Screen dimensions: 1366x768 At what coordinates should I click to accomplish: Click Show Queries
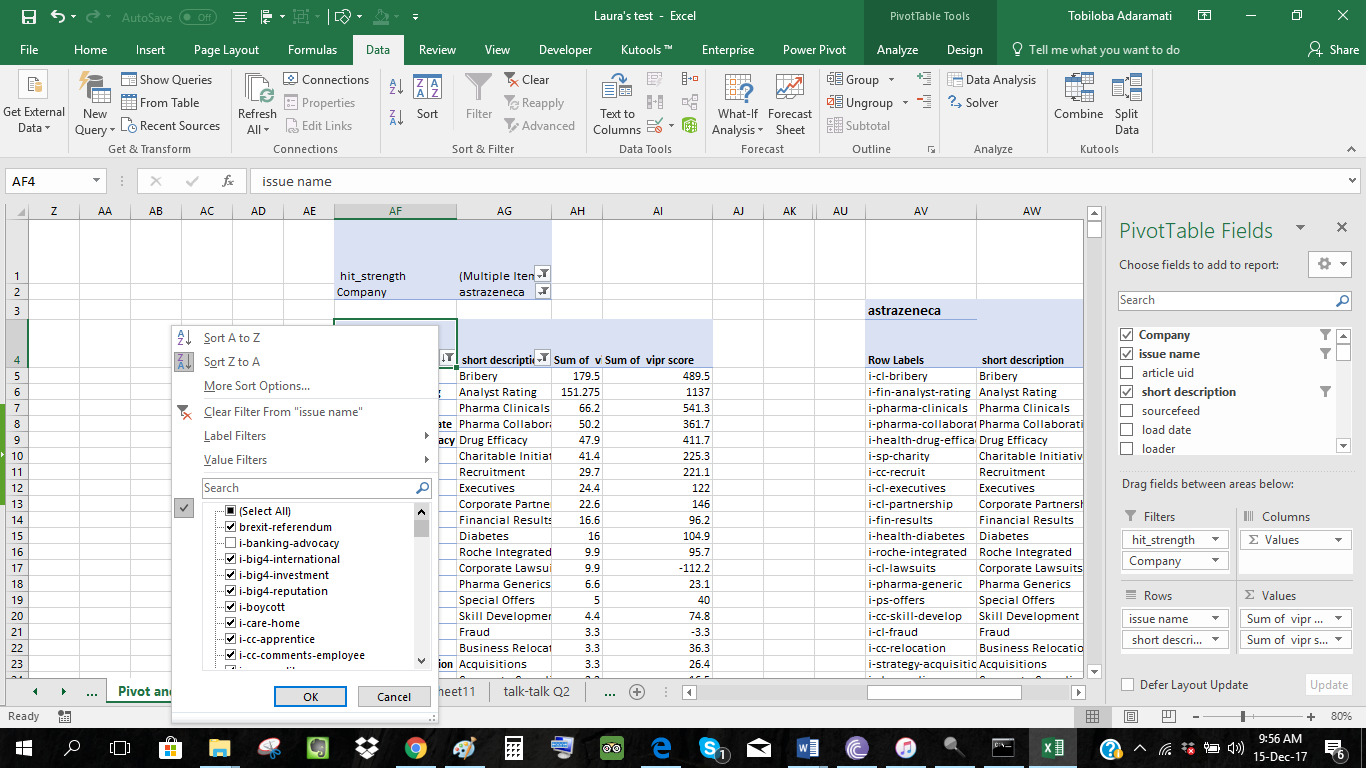[167, 80]
